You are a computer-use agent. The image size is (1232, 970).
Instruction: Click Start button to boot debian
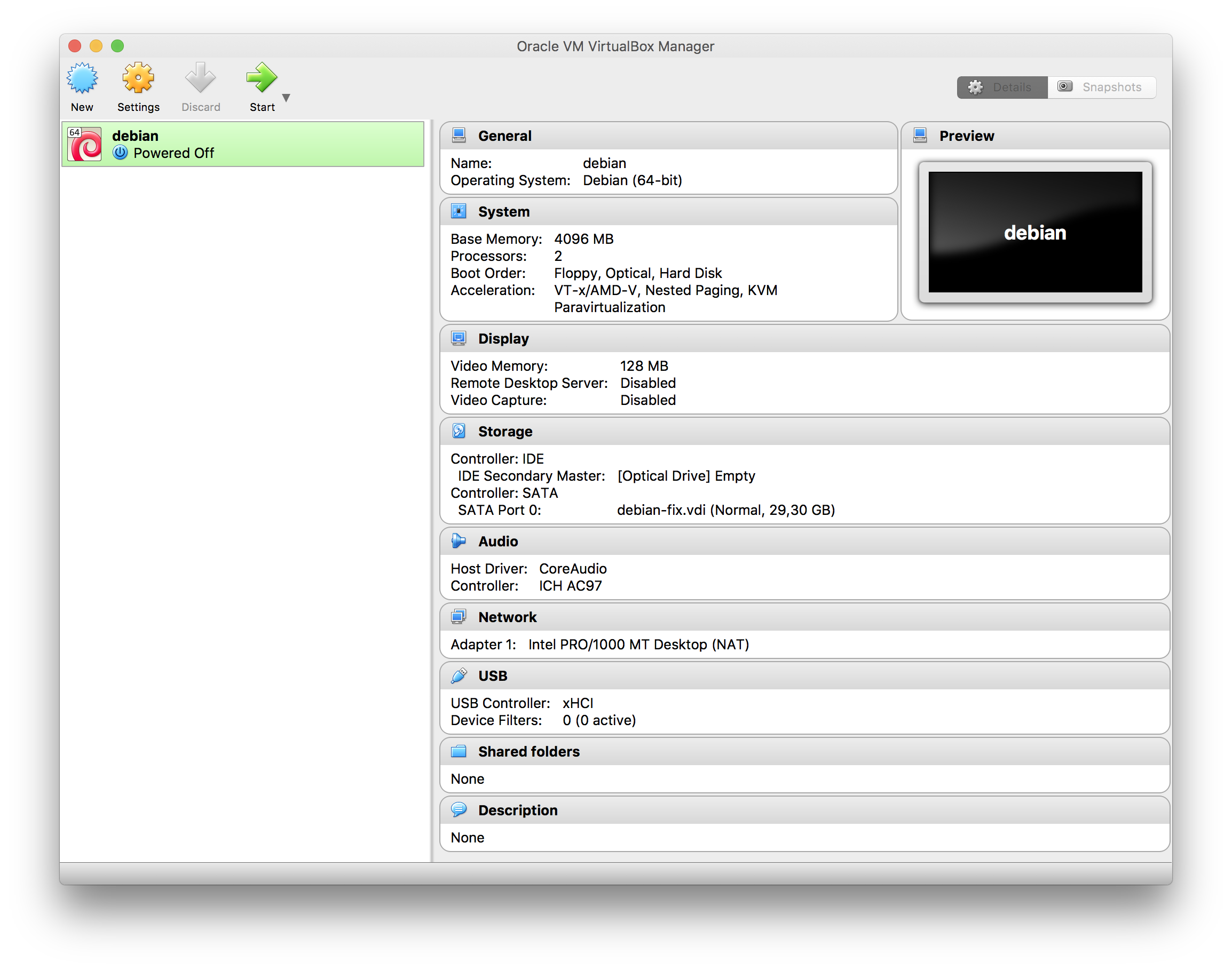260,85
